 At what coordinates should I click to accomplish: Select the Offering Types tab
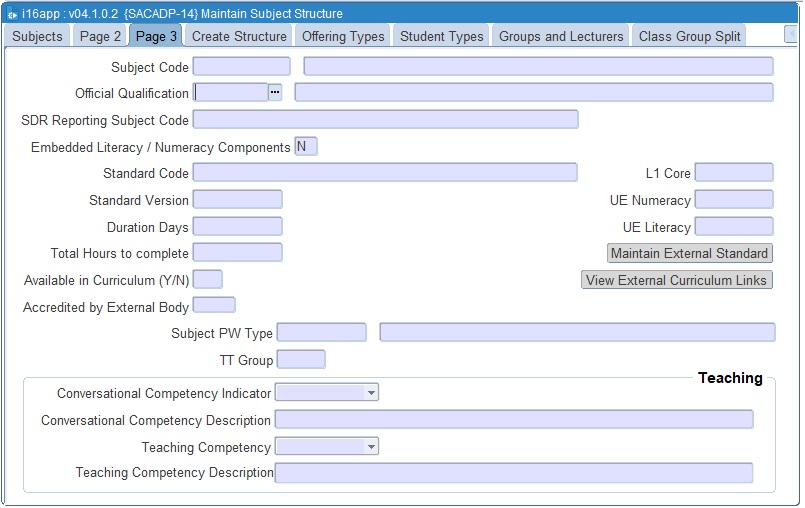coord(343,36)
